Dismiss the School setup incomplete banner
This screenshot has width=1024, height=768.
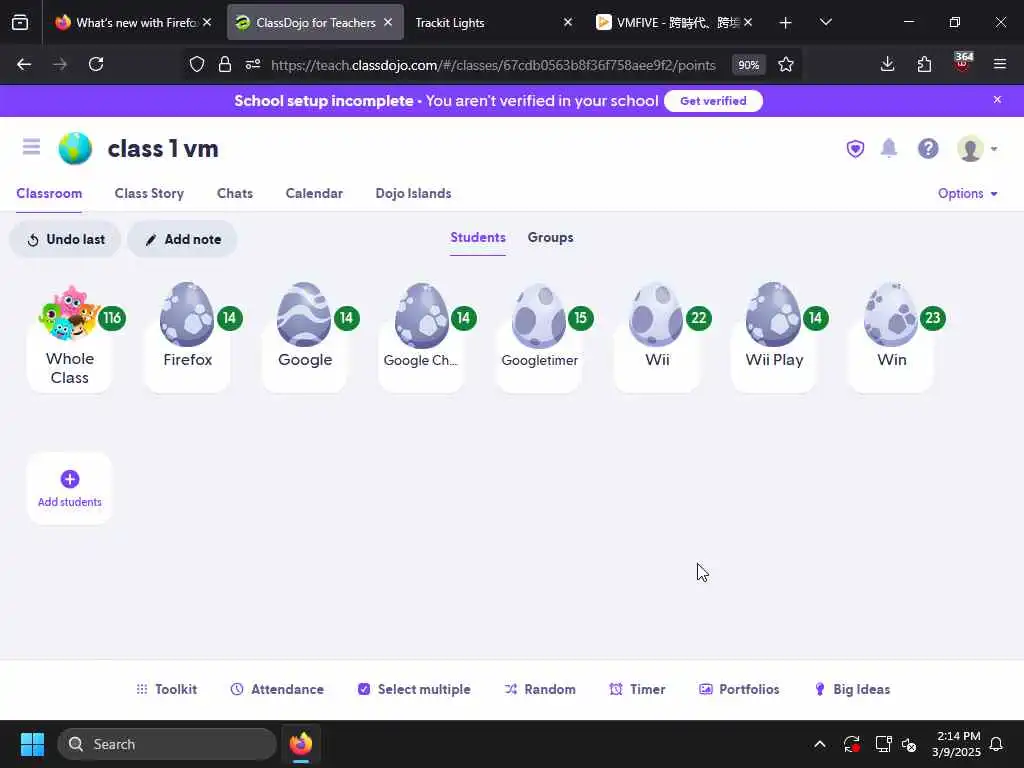(997, 100)
